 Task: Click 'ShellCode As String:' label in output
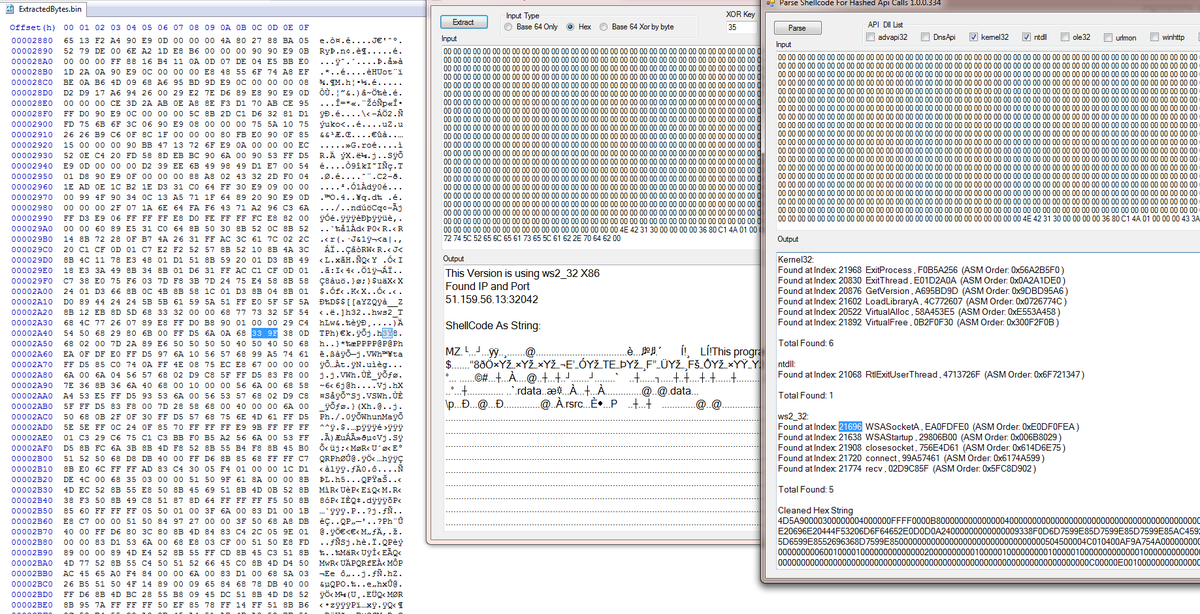pyautogui.click(x=492, y=326)
